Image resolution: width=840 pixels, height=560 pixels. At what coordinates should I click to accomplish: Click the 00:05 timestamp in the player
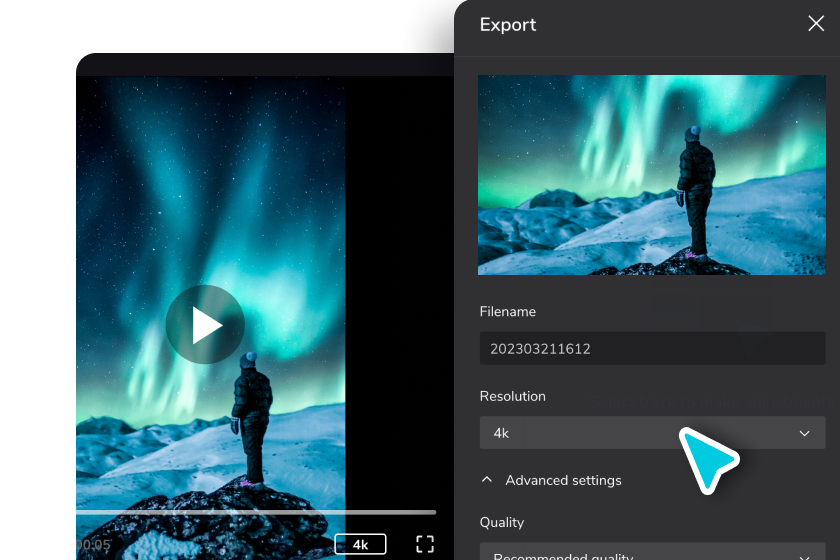tap(94, 545)
